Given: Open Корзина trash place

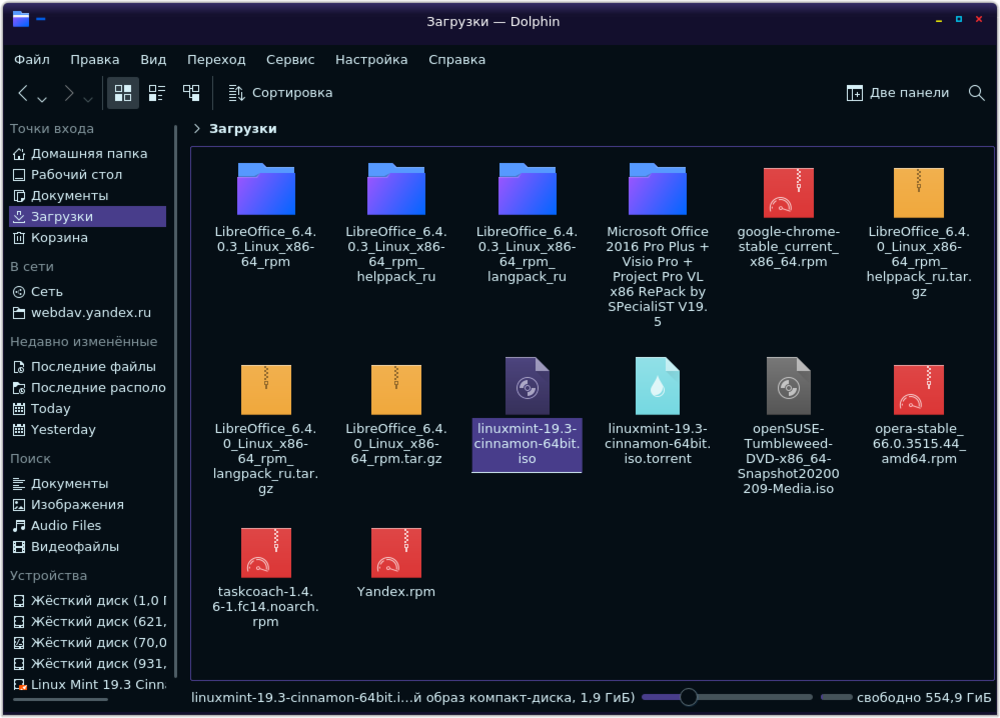Looking at the screenshot, I should pos(88,238).
